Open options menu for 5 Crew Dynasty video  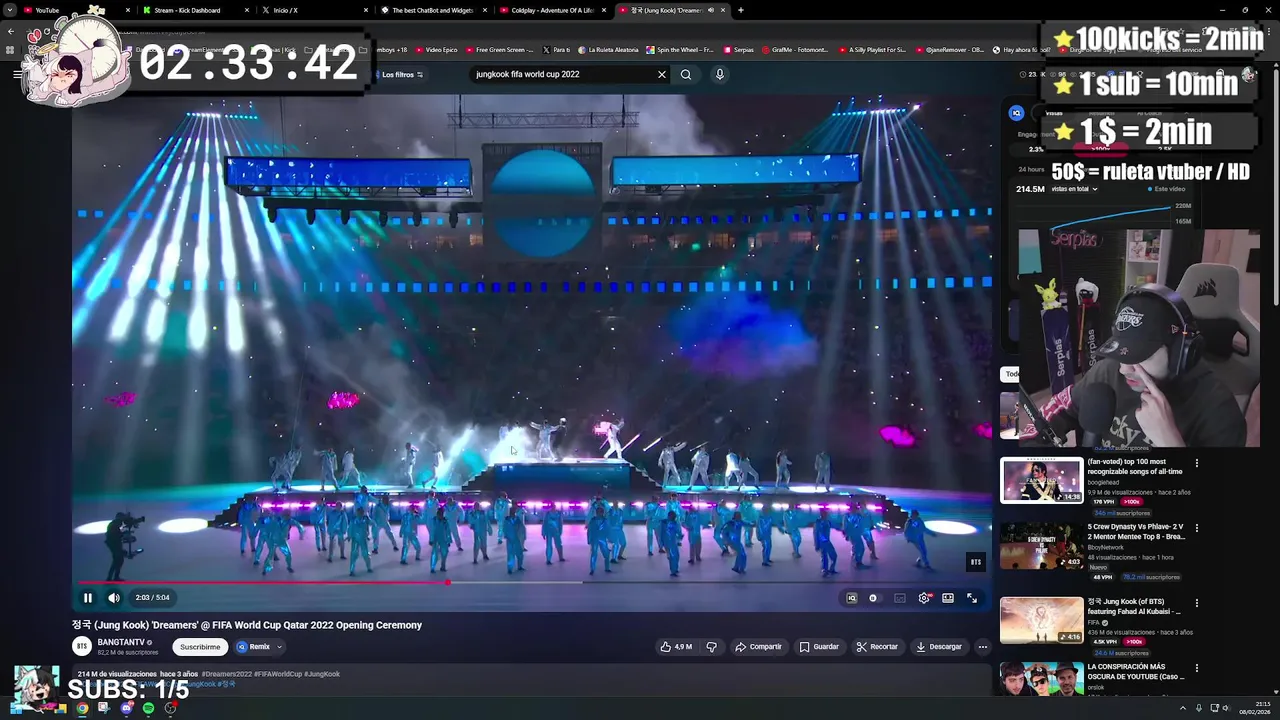click(x=1196, y=528)
